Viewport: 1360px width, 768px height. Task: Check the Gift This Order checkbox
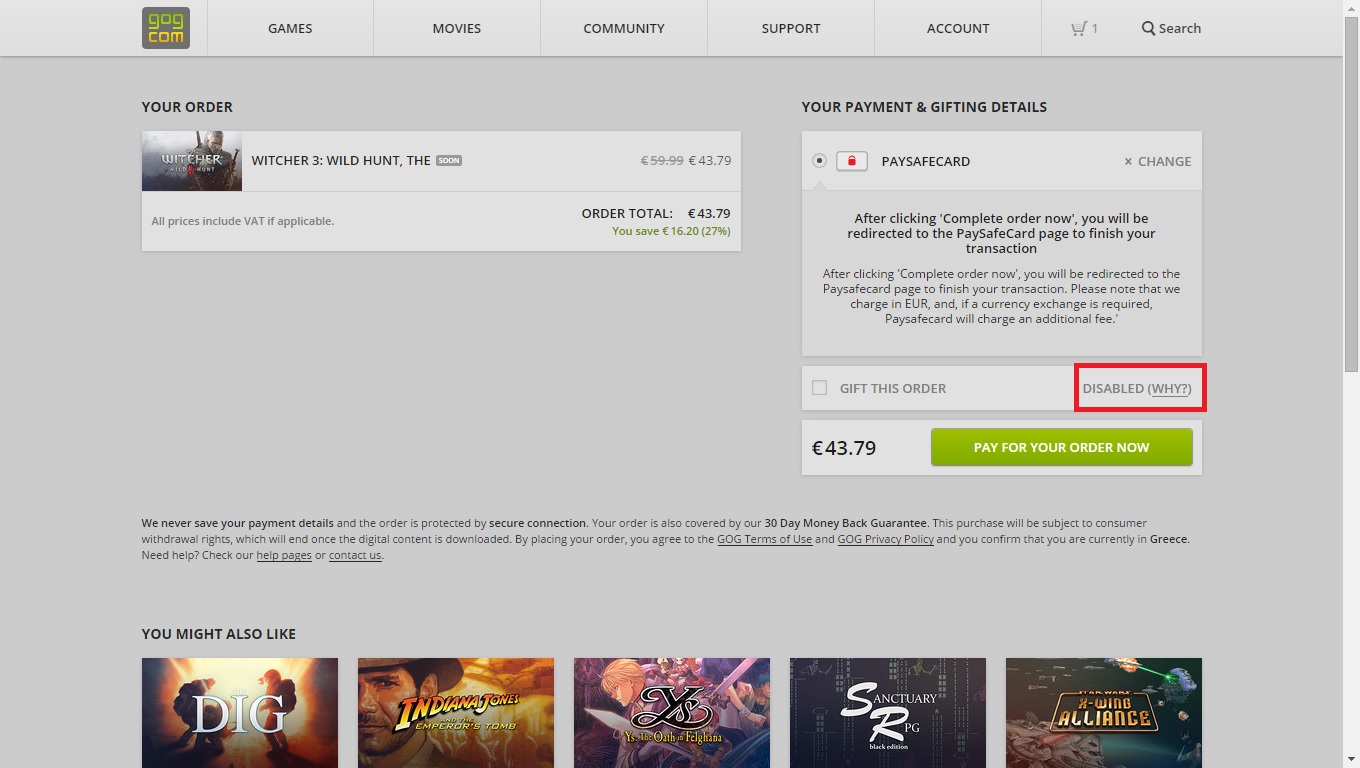tap(820, 388)
